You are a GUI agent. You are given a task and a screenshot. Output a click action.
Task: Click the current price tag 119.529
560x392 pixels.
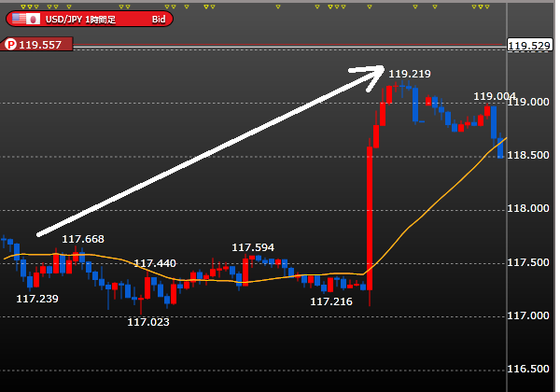coord(529,46)
